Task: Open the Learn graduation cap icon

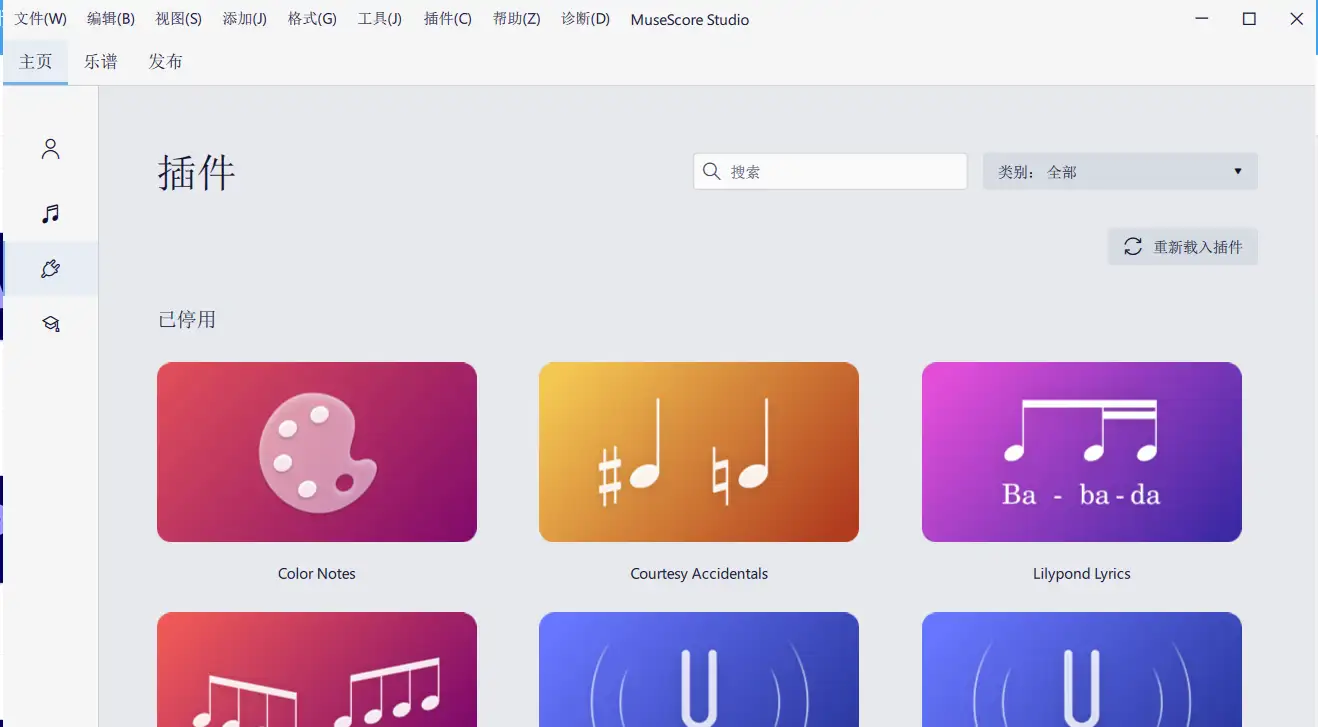Action: [51, 323]
